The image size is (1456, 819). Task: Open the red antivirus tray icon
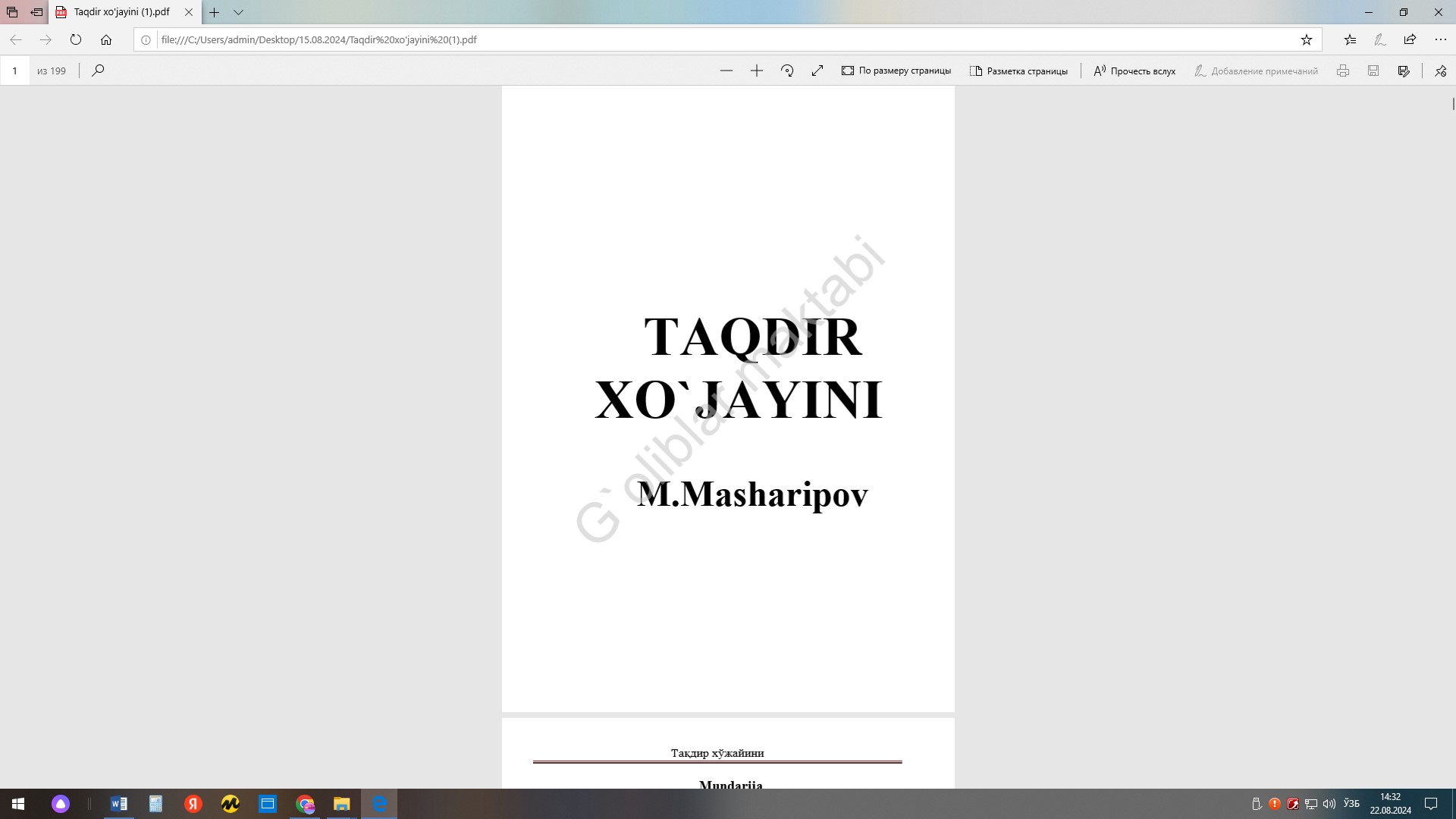coord(1293,804)
